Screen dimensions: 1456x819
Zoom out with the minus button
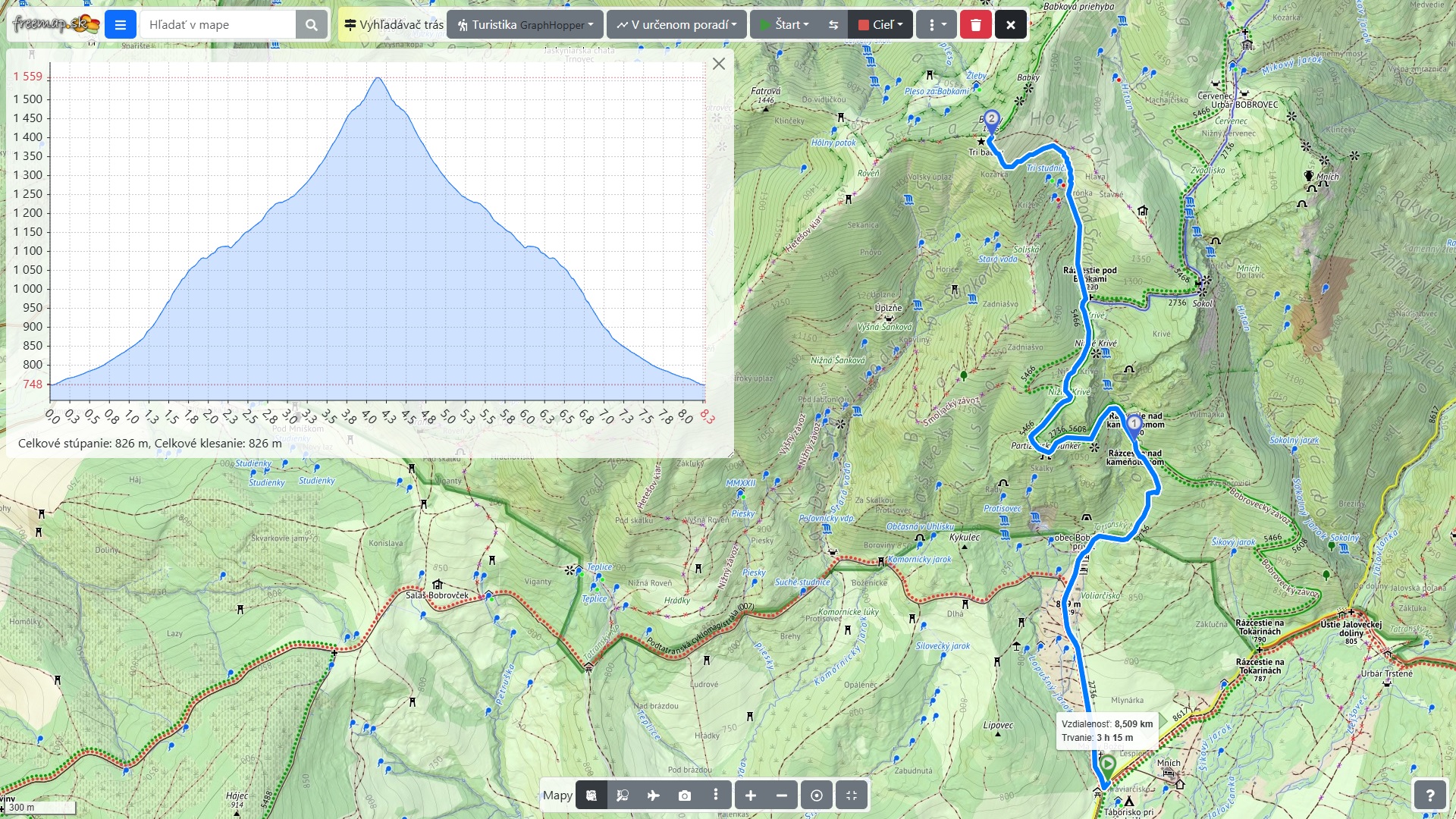782,795
